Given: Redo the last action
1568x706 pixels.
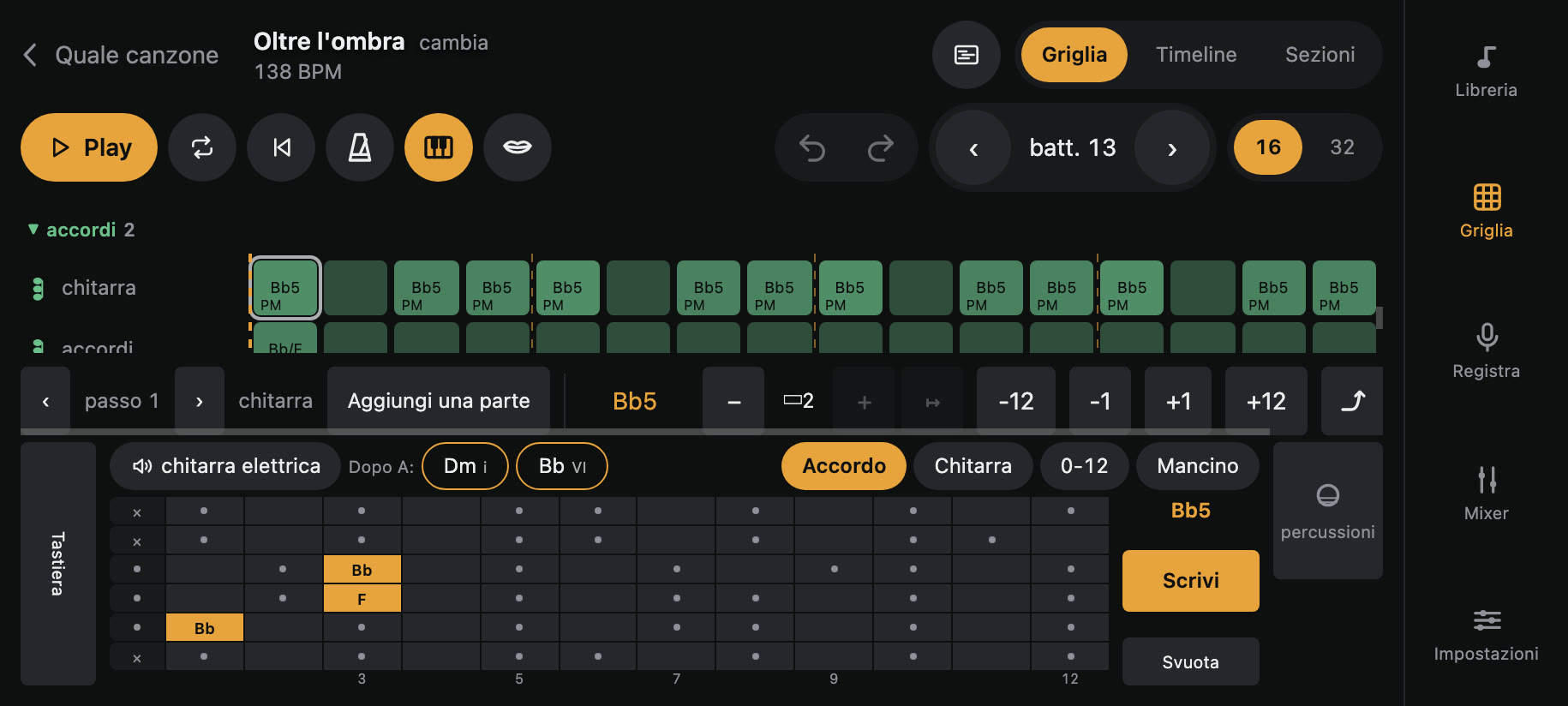Looking at the screenshot, I should pyautogui.click(x=881, y=147).
